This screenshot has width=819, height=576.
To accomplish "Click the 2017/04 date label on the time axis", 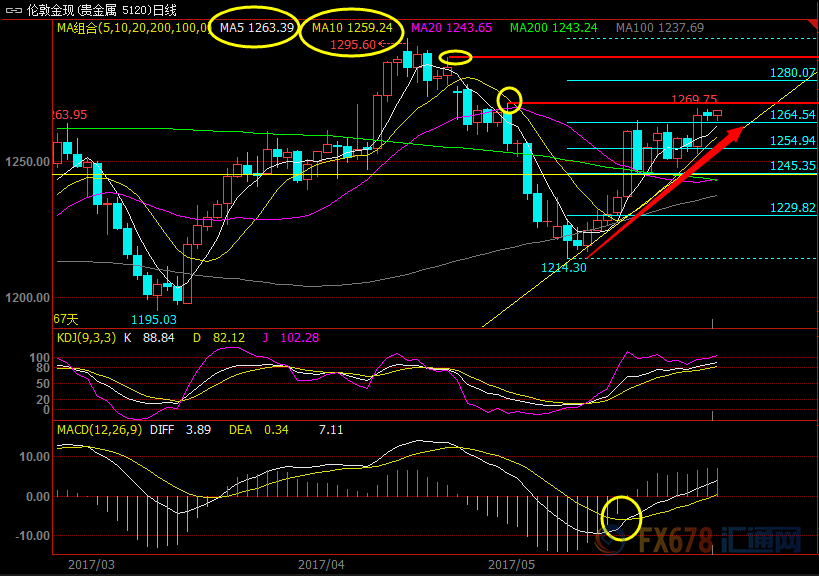I will (322, 564).
